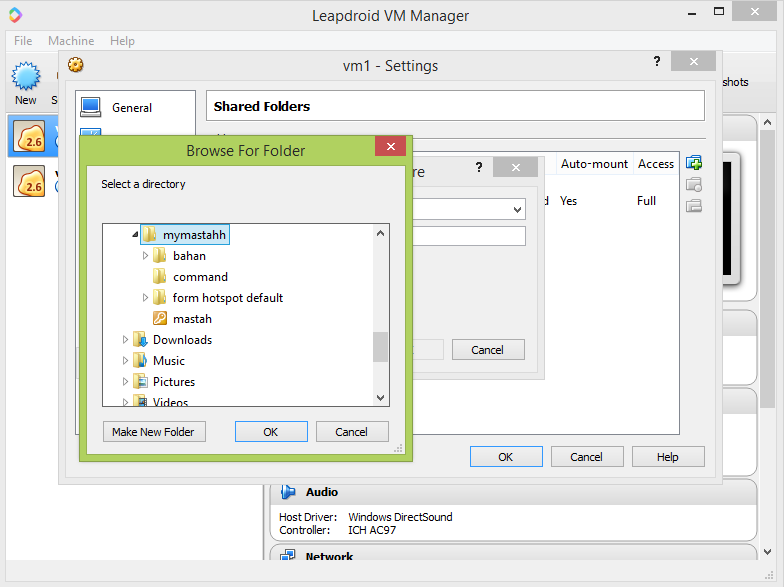This screenshot has width=784, height=587.
Task: Click Cancel in vm1 Settings dialog
Action: coord(587,457)
